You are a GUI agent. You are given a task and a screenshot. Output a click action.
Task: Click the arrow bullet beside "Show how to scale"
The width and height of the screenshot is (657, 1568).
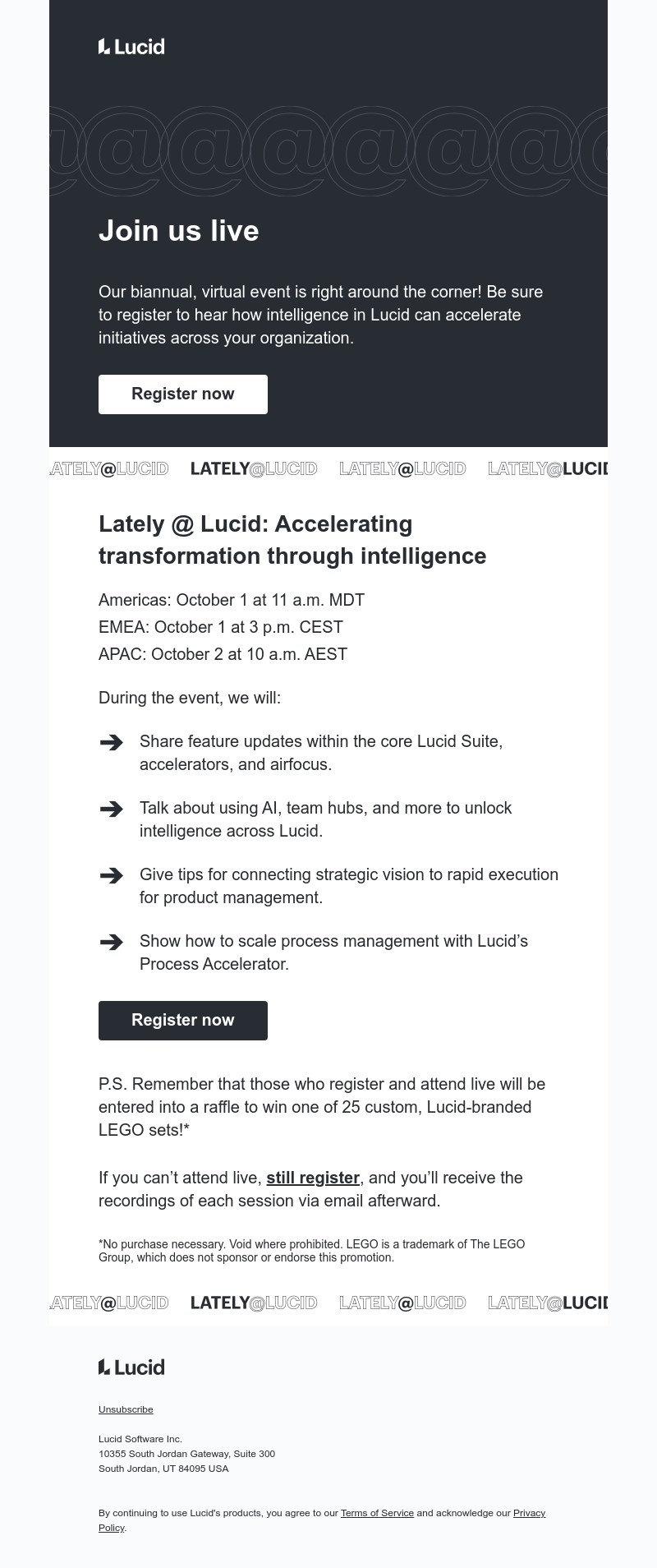click(111, 942)
